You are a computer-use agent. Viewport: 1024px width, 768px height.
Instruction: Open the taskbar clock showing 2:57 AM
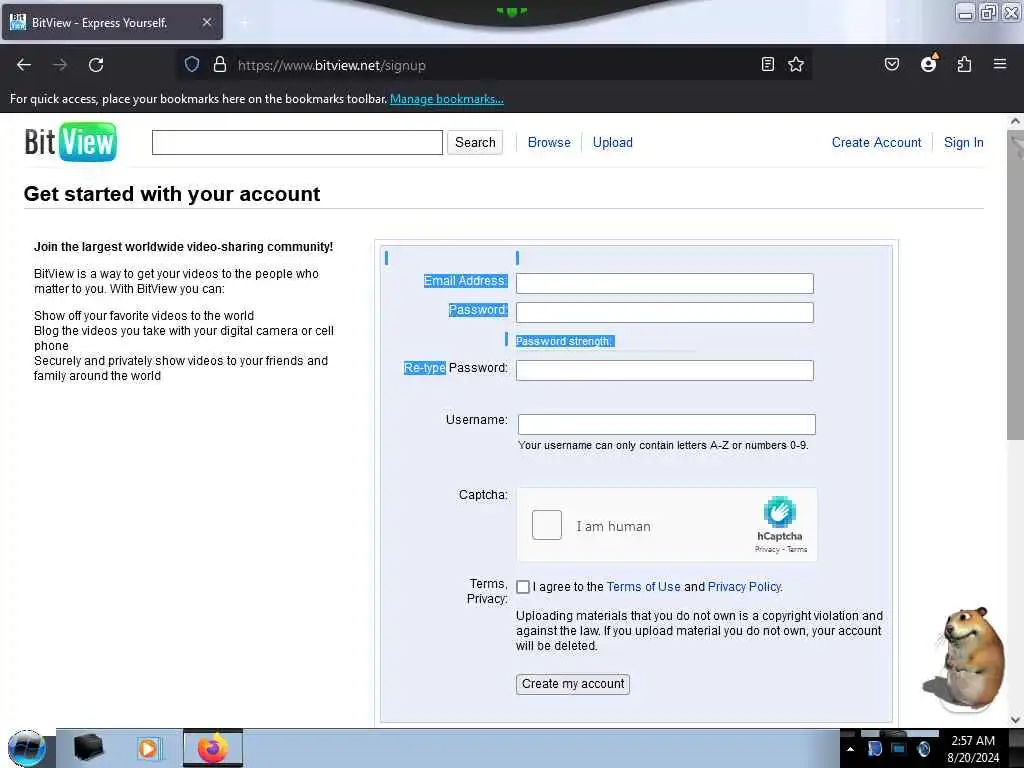click(x=973, y=749)
